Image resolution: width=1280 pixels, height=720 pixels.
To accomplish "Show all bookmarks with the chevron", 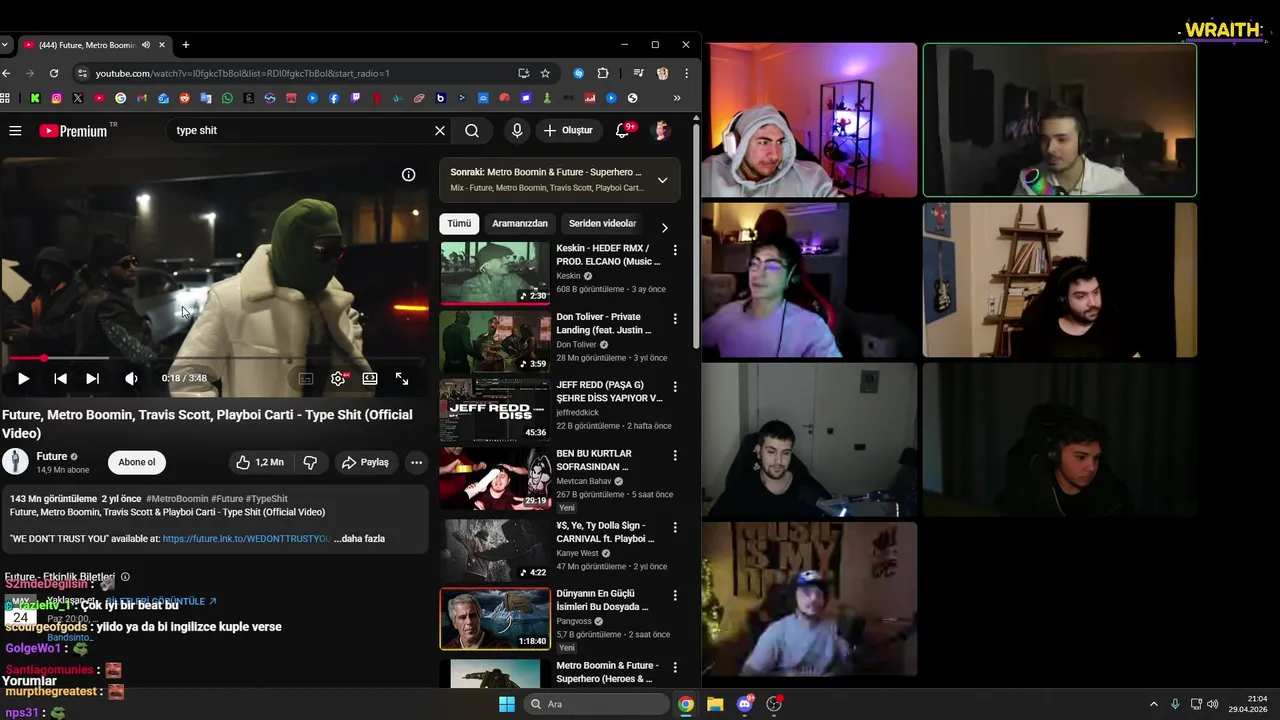I will pyautogui.click(x=677, y=98).
